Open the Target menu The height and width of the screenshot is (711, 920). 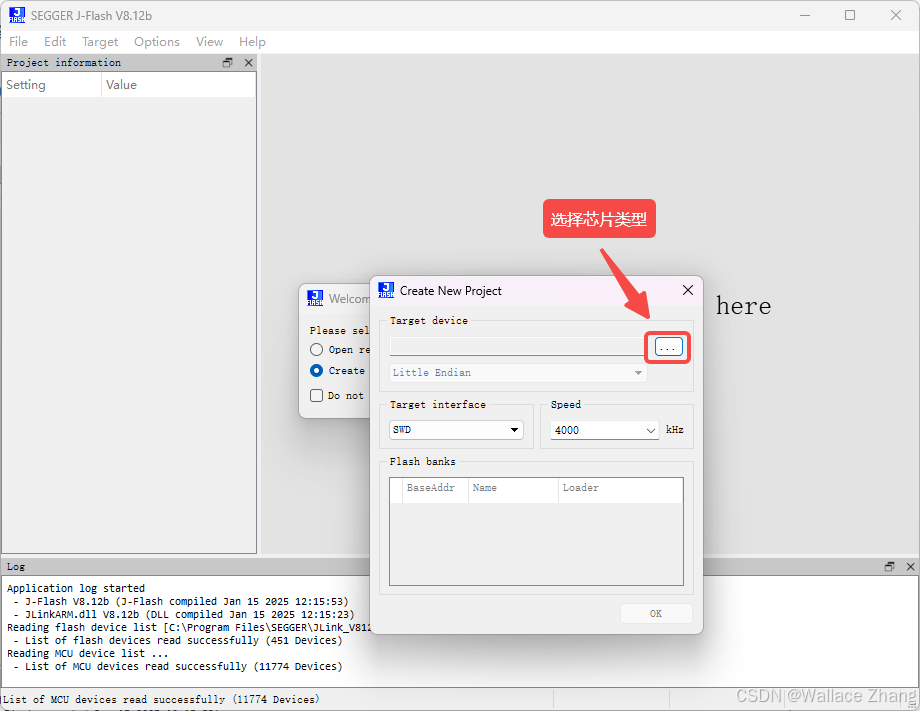point(100,42)
